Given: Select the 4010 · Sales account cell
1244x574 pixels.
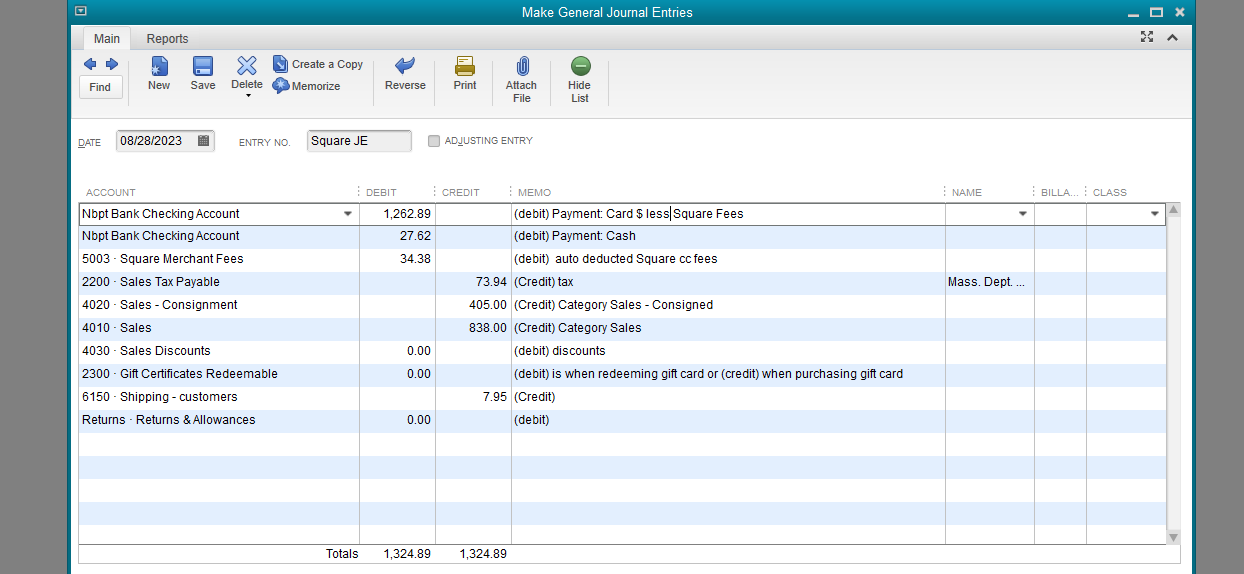Looking at the screenshot, I should click(x=219, y=328).
